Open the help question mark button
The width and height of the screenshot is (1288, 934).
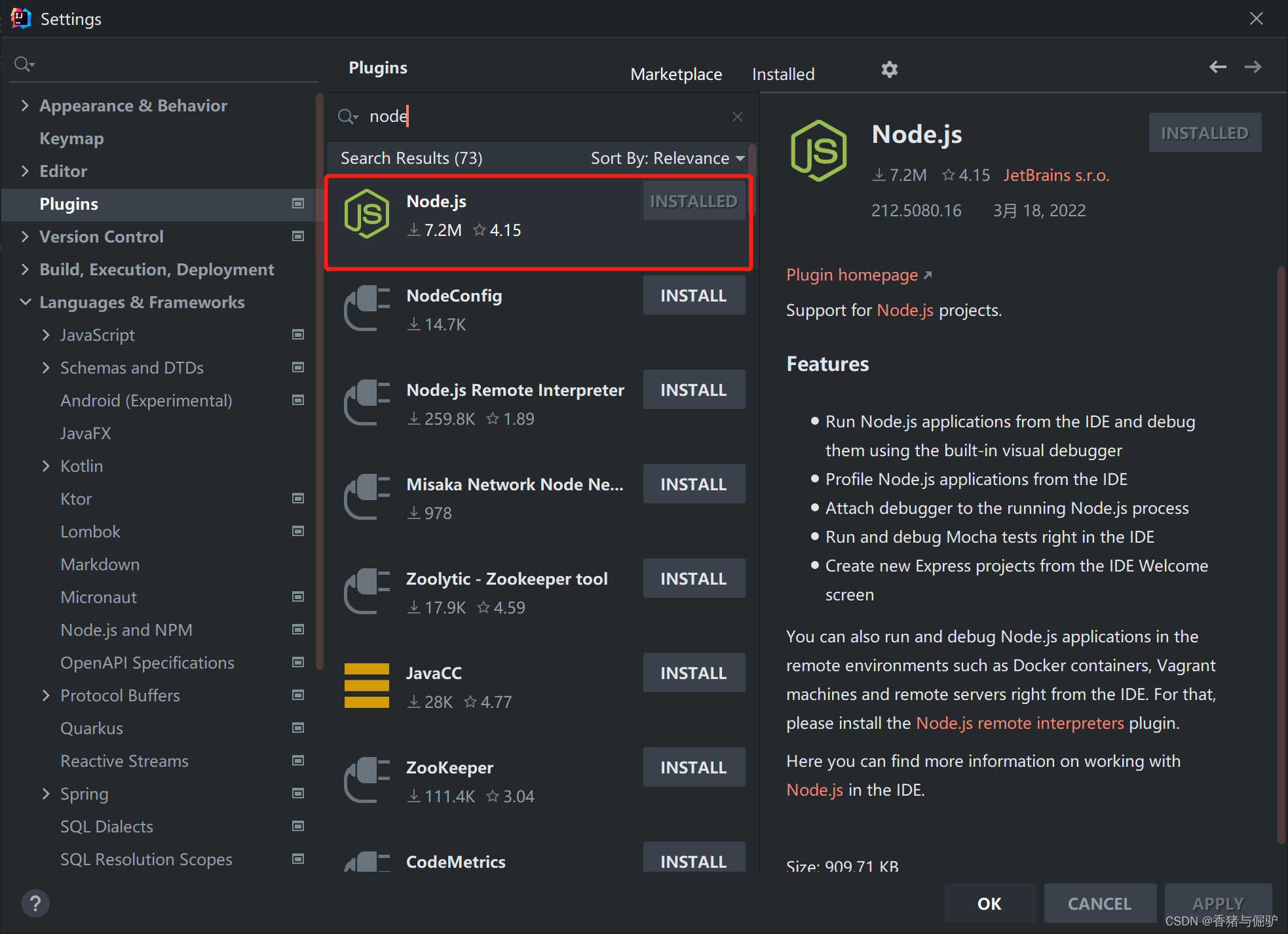point(35,904)
